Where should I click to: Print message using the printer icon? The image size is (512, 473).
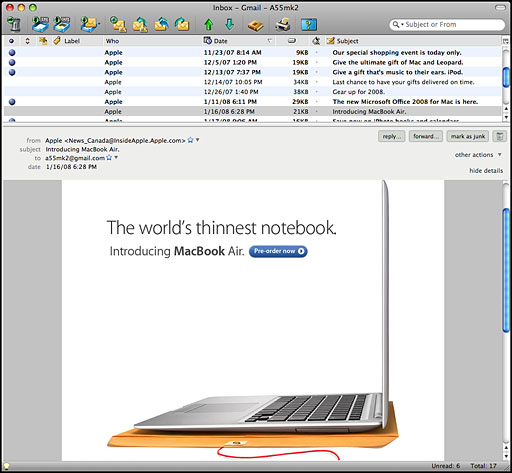pos(283,24)
